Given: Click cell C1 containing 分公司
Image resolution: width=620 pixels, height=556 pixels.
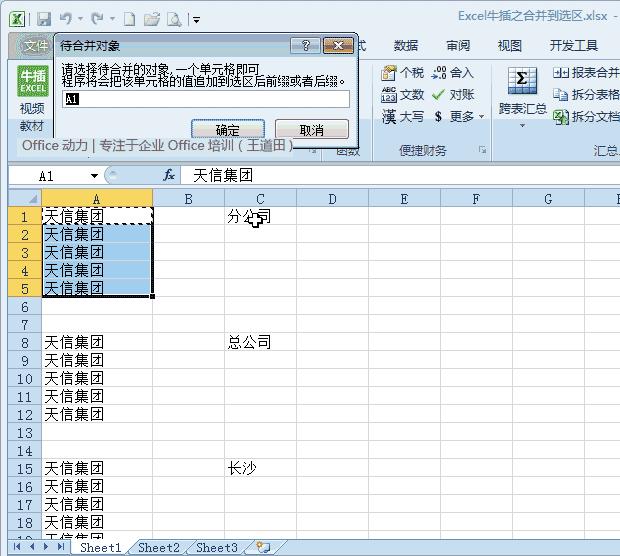Looking at the screenshot, I should 260,216.
